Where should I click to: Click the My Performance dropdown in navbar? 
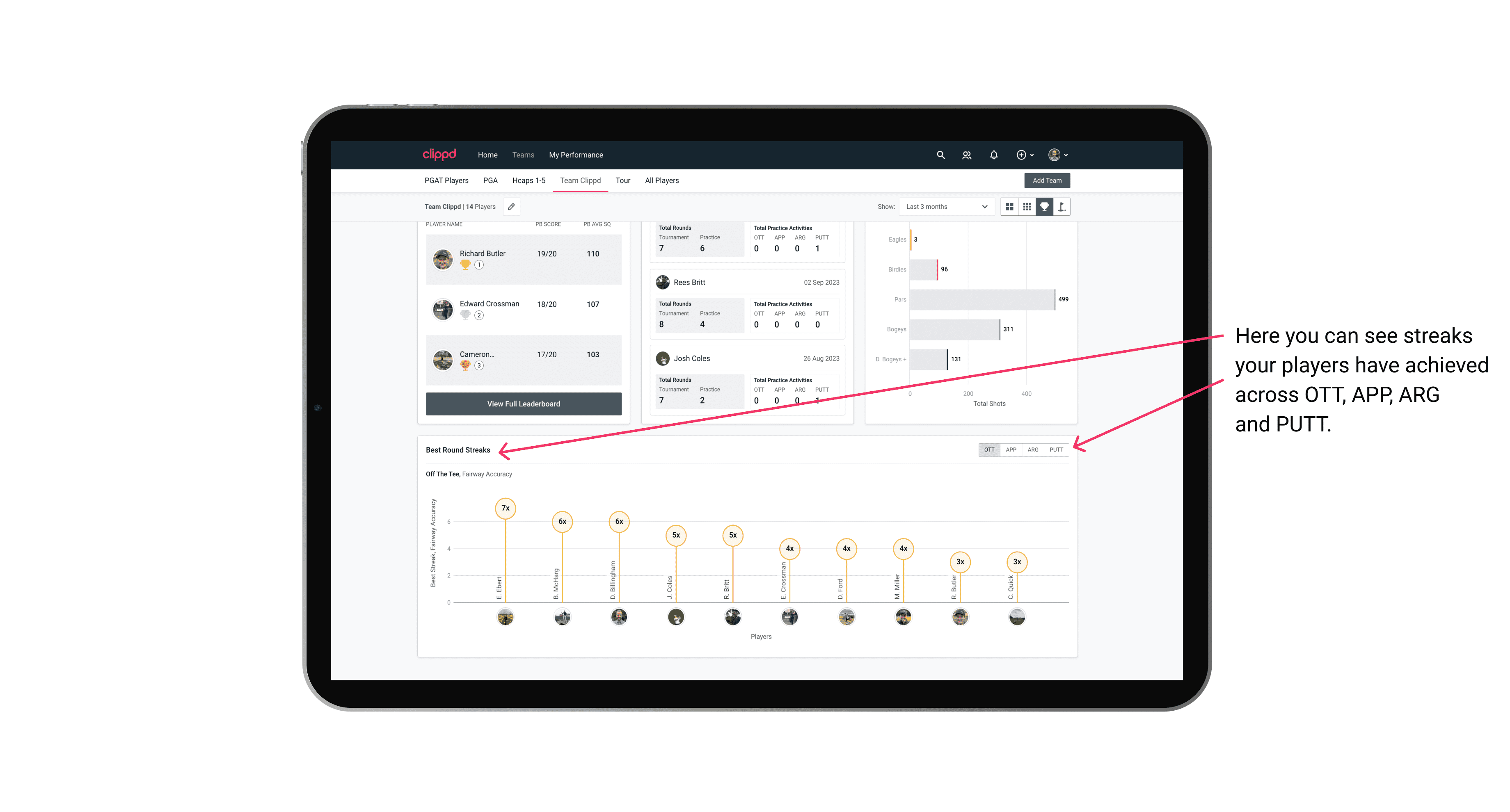[x=576, y=156]
